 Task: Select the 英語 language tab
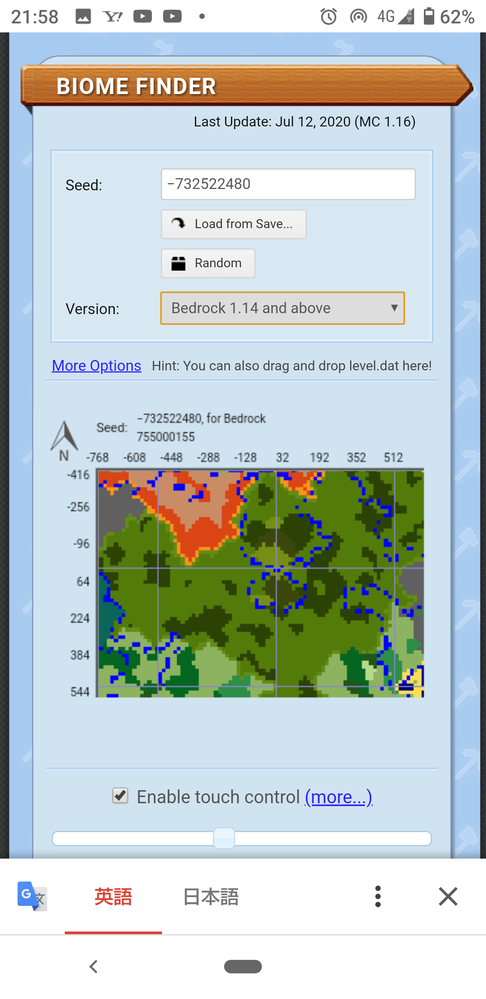pyautogui.click(x=113, y=897)
